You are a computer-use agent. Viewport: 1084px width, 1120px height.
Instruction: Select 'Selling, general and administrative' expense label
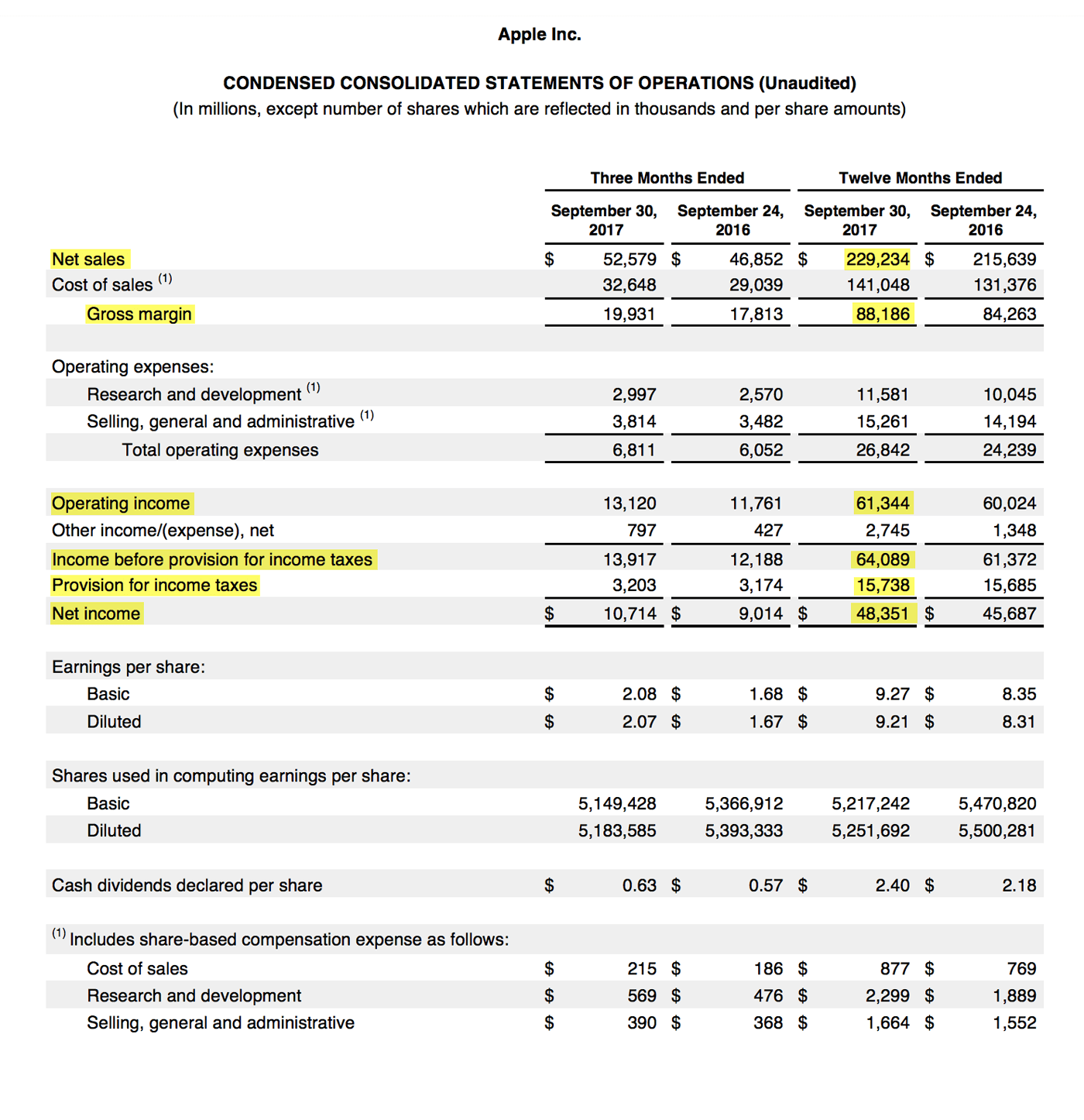pos(221,421)
